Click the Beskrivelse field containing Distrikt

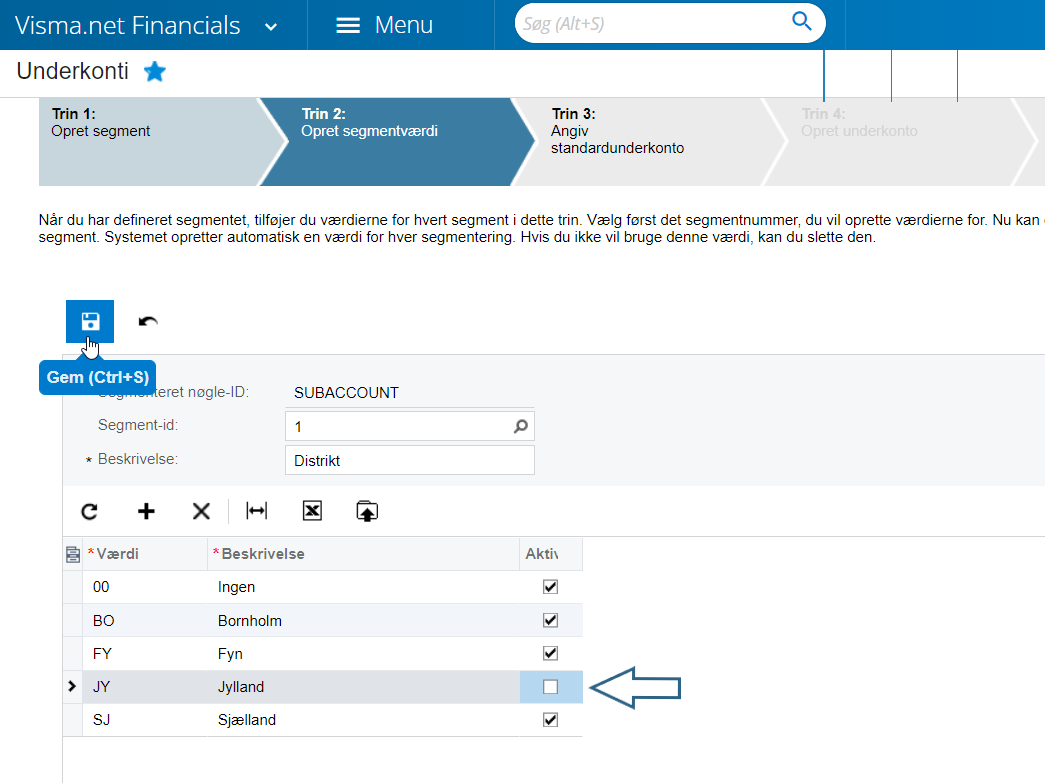click(x=409, y=461)
